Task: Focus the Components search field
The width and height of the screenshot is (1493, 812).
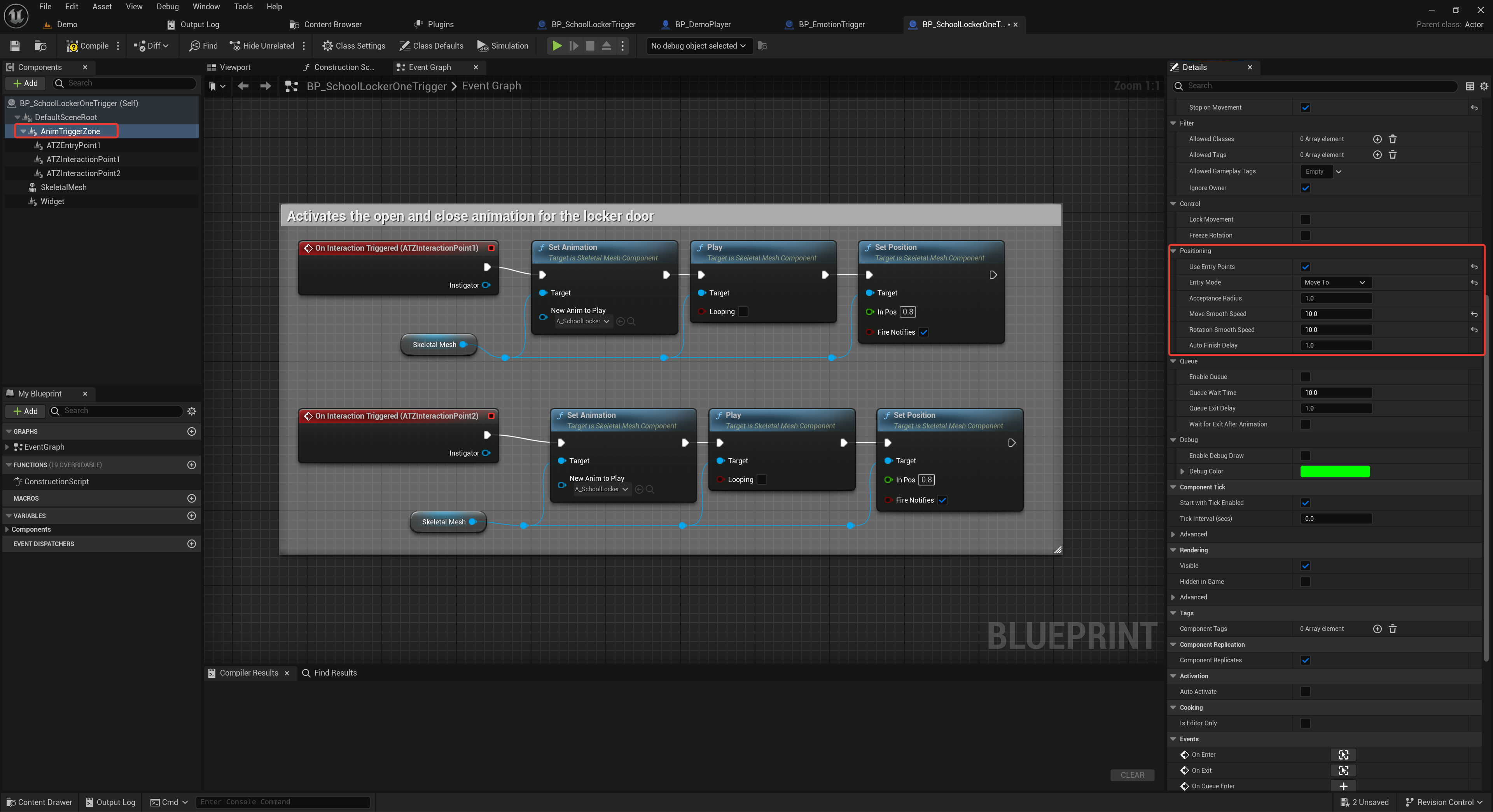Action: click(x=124, y=83)
